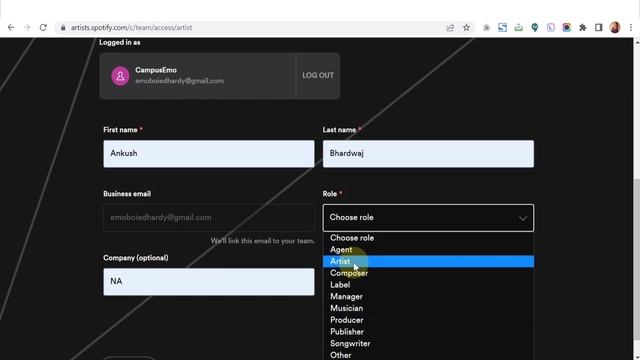Click the blue square extension icon

pos(502,28)
